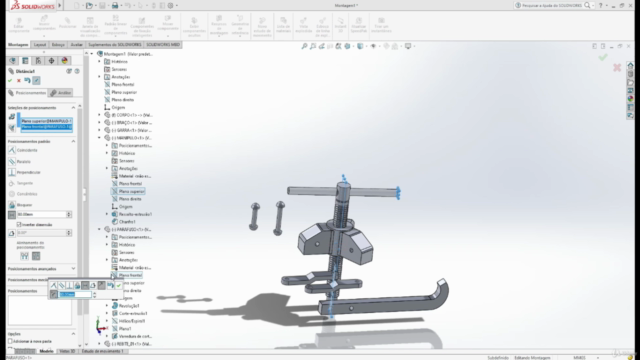Choose the Concêntrico mate type
This screenshot has height=360, width=640.
pyautogui.click(x=23, y=194)
